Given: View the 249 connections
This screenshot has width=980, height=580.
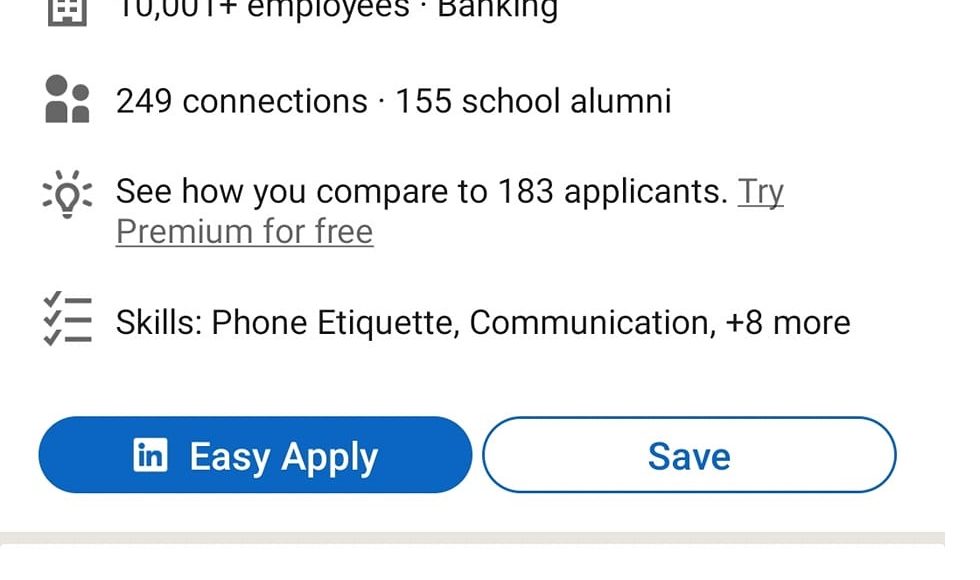Looking at the screenshot, I should tap(241, 101).
